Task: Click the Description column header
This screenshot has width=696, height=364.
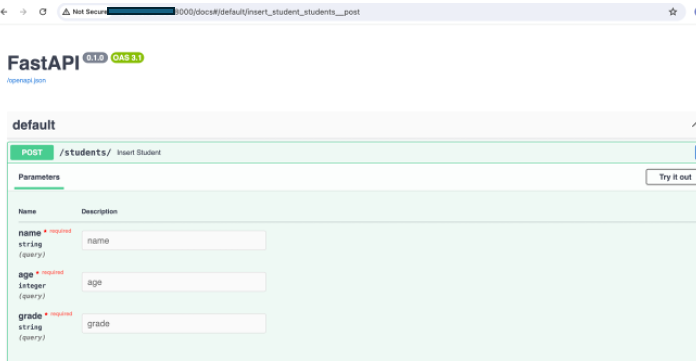Action: (x=99, y=211)
